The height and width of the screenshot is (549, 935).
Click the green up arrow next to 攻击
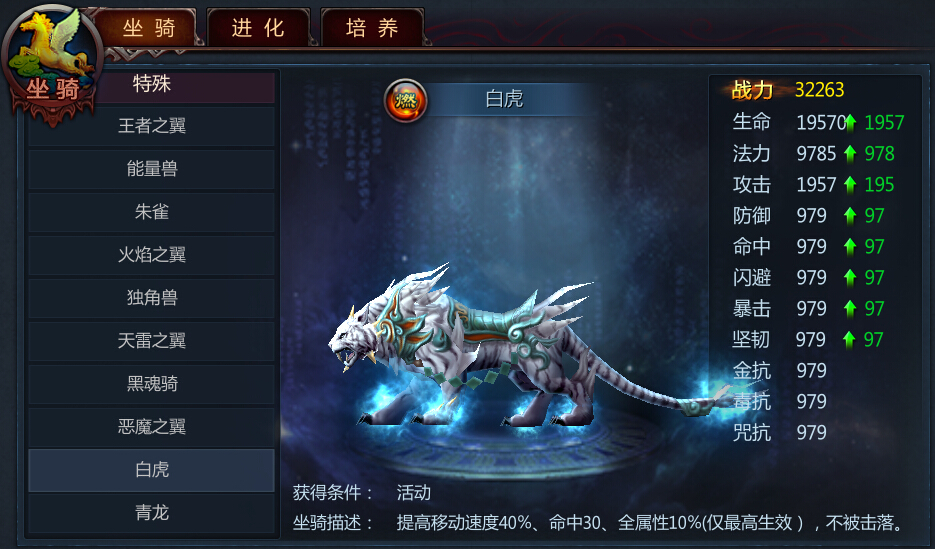point(850,185)
